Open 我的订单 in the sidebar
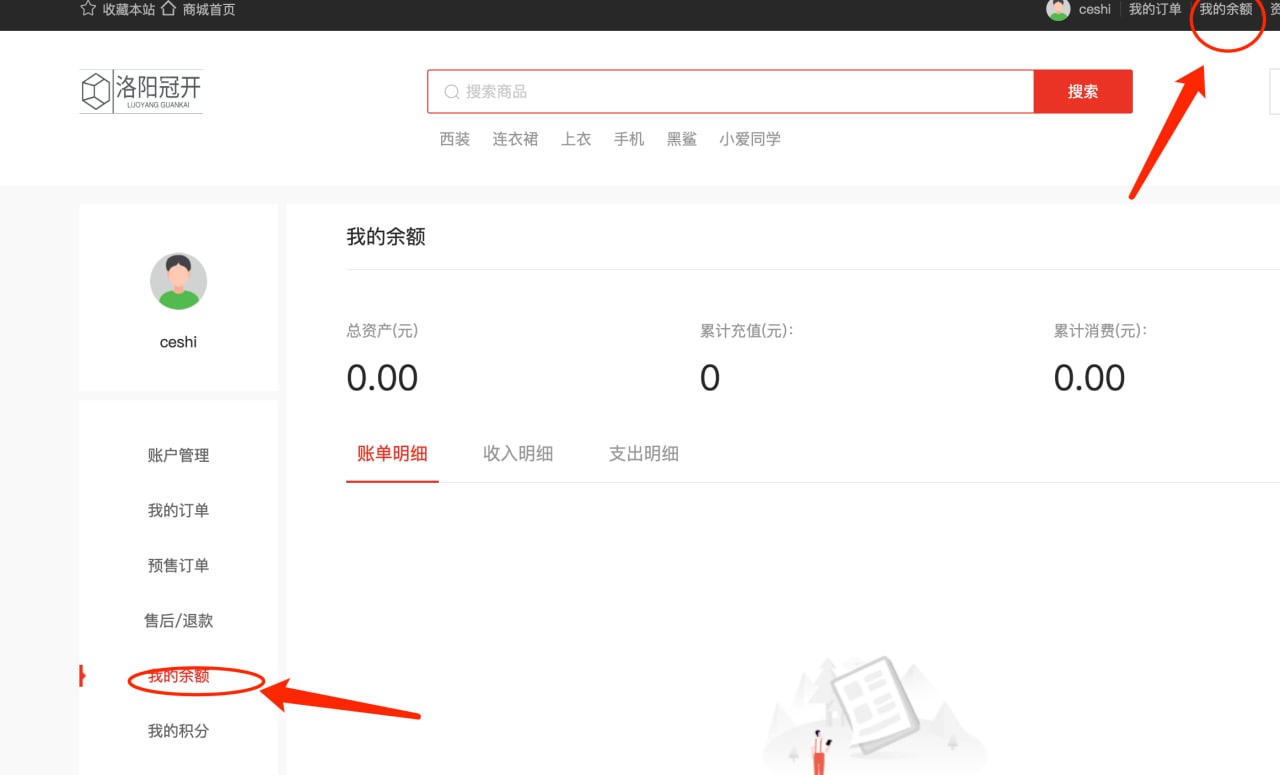The height and width of the screenshot is (775, 1280). click(x=179, y=510)
